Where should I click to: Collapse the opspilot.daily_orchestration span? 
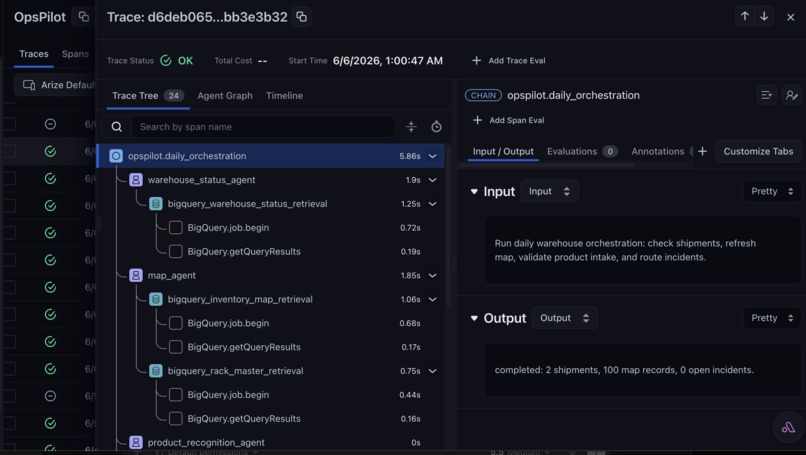pos(433,156)
